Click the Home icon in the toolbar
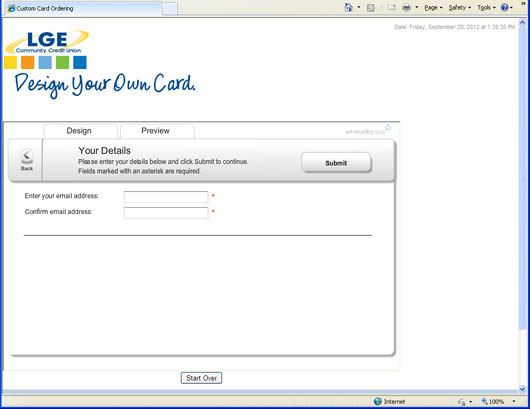Viewport: 530px width, 409px height. click(x=348, y=7)
